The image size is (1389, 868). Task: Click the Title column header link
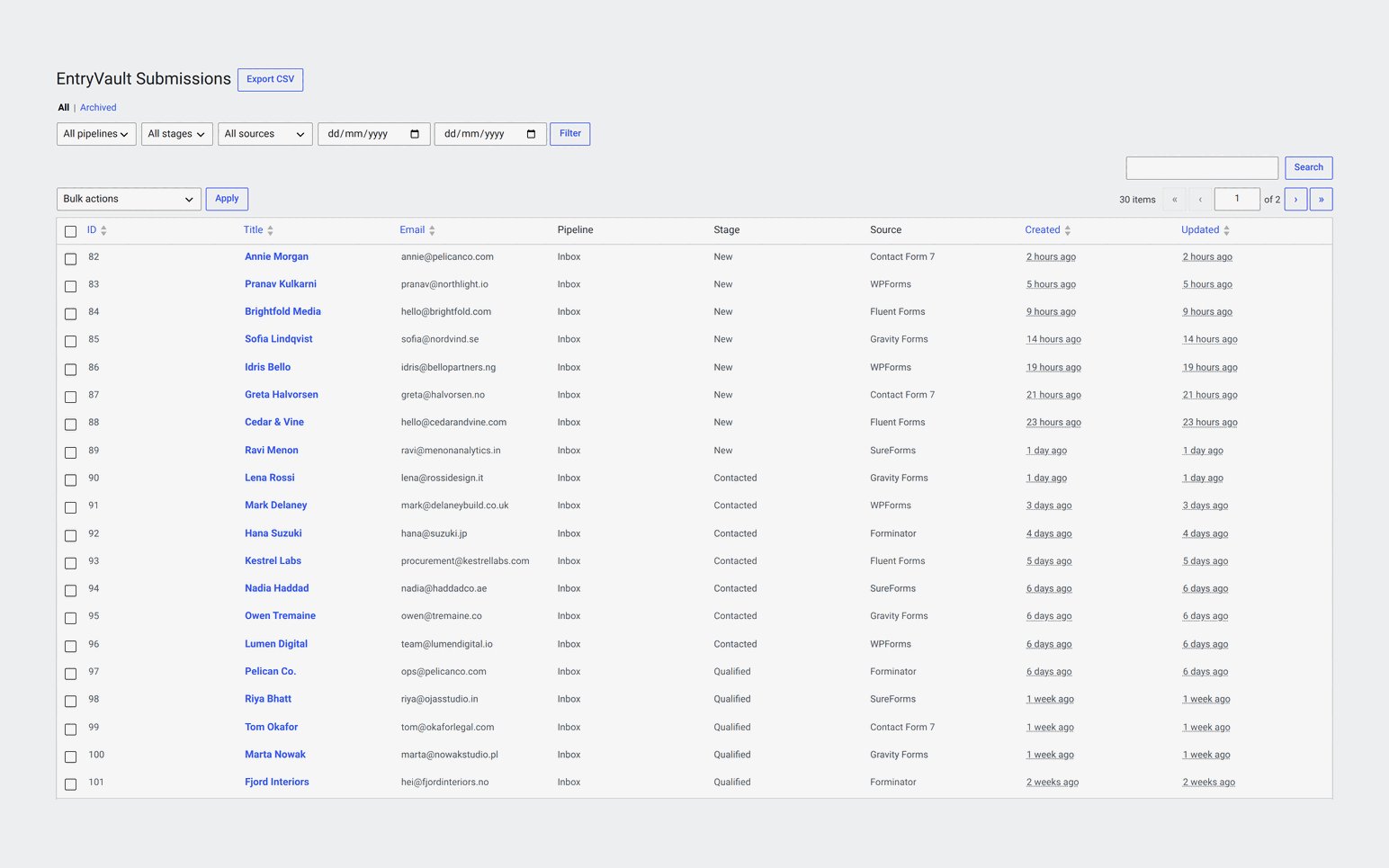pos(253,229)
